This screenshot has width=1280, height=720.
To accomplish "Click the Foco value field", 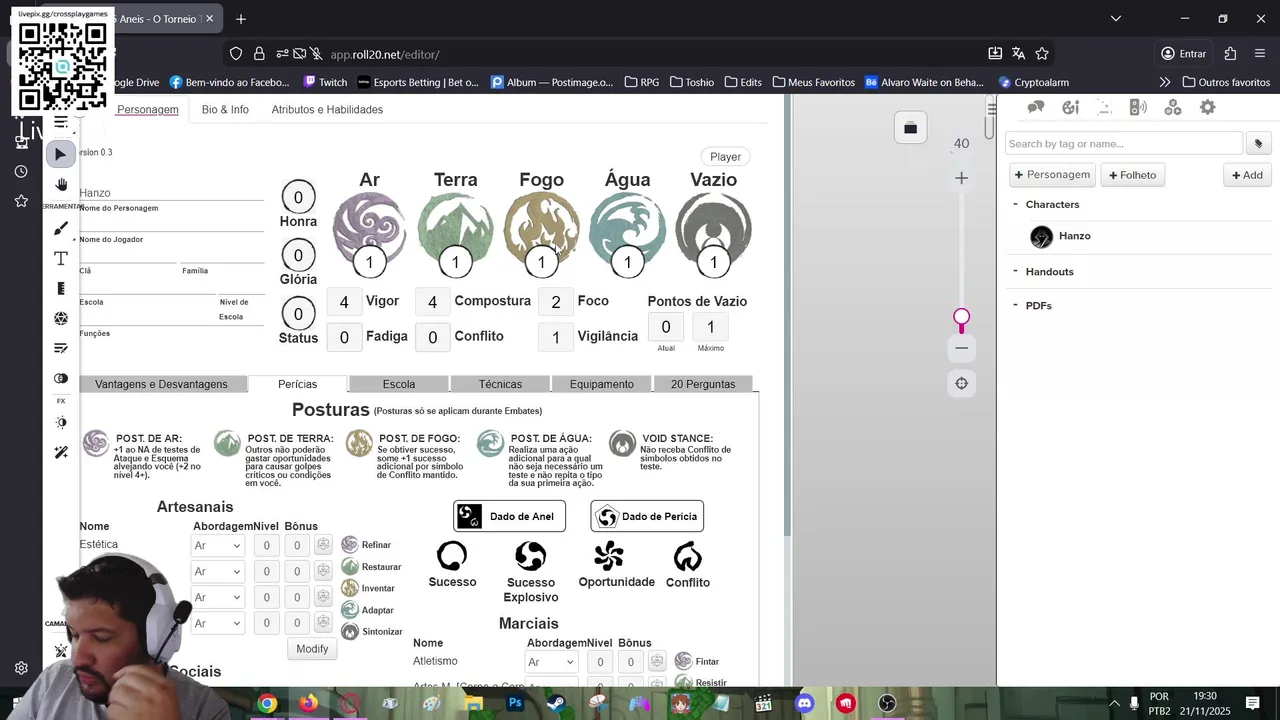I will tap(556, 302).
